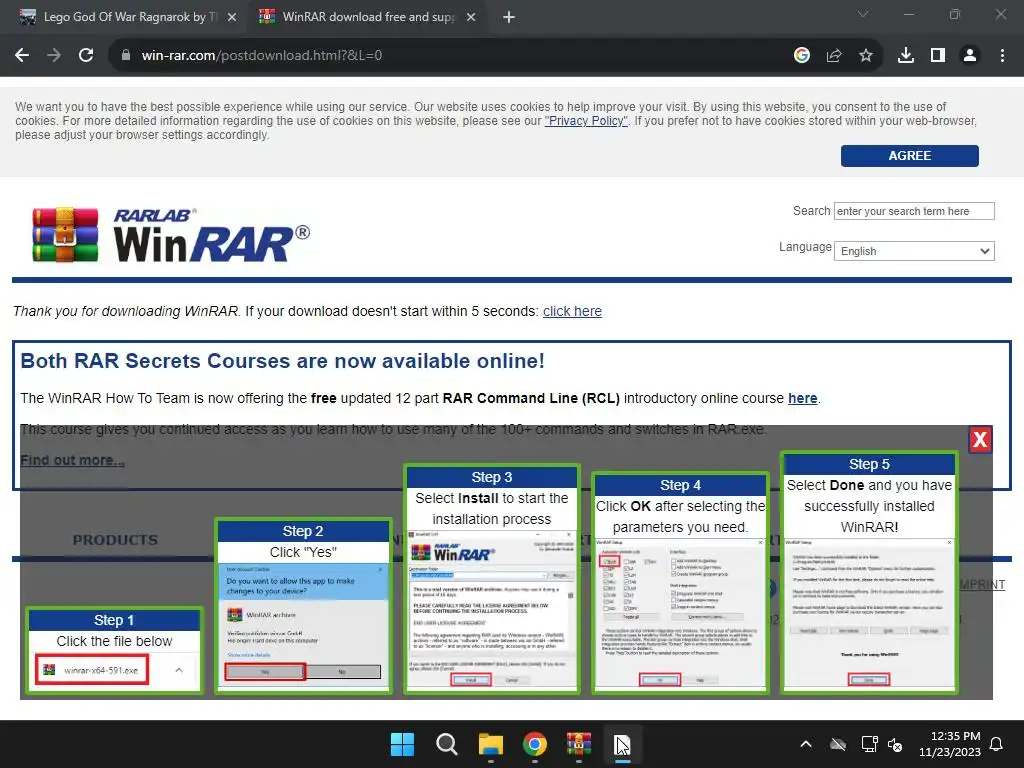
Task: Open clock showing 12:35 PM
Action: [950, 744]
